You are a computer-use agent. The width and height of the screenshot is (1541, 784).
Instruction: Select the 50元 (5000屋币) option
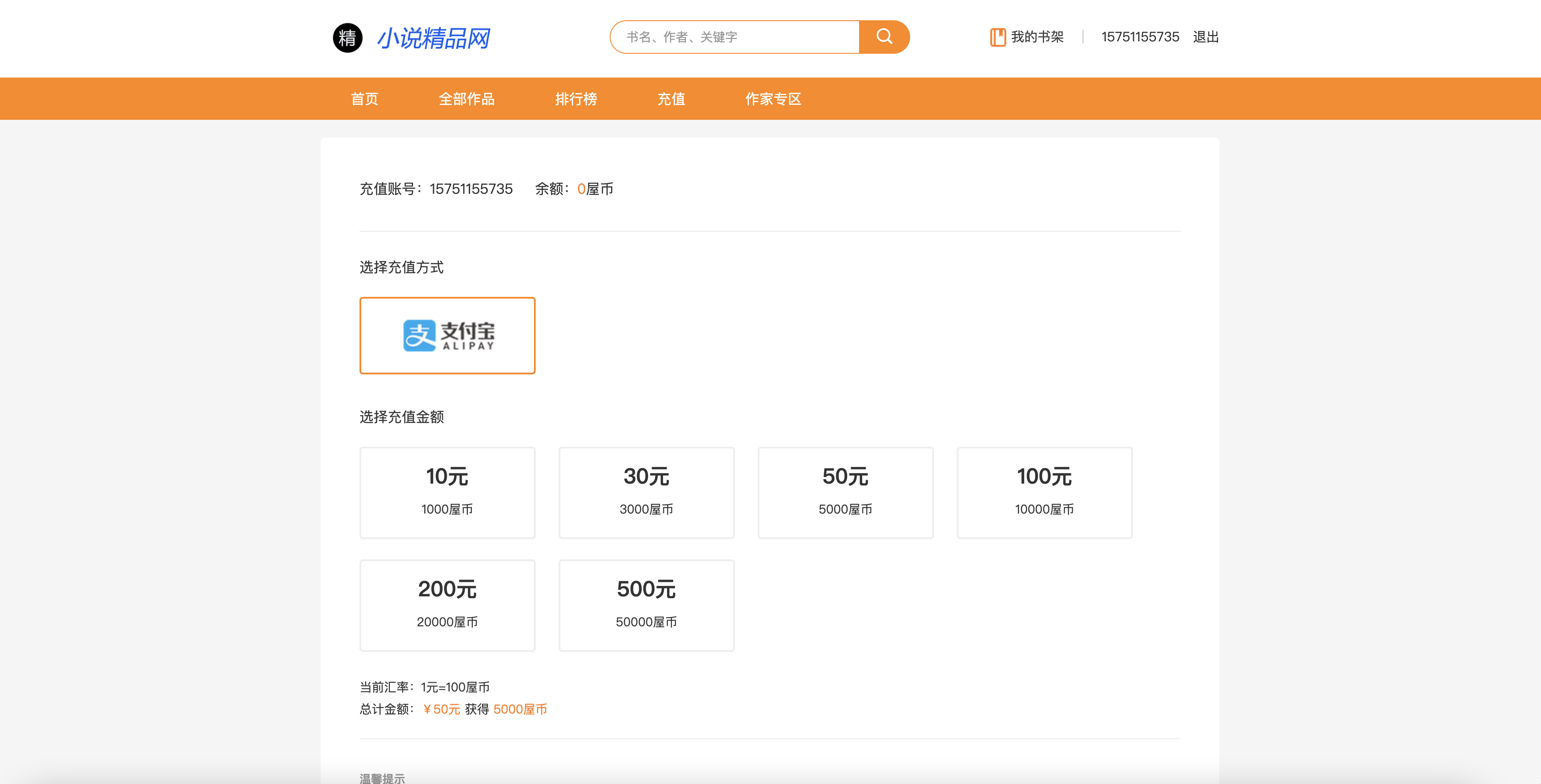click(845, 492)
